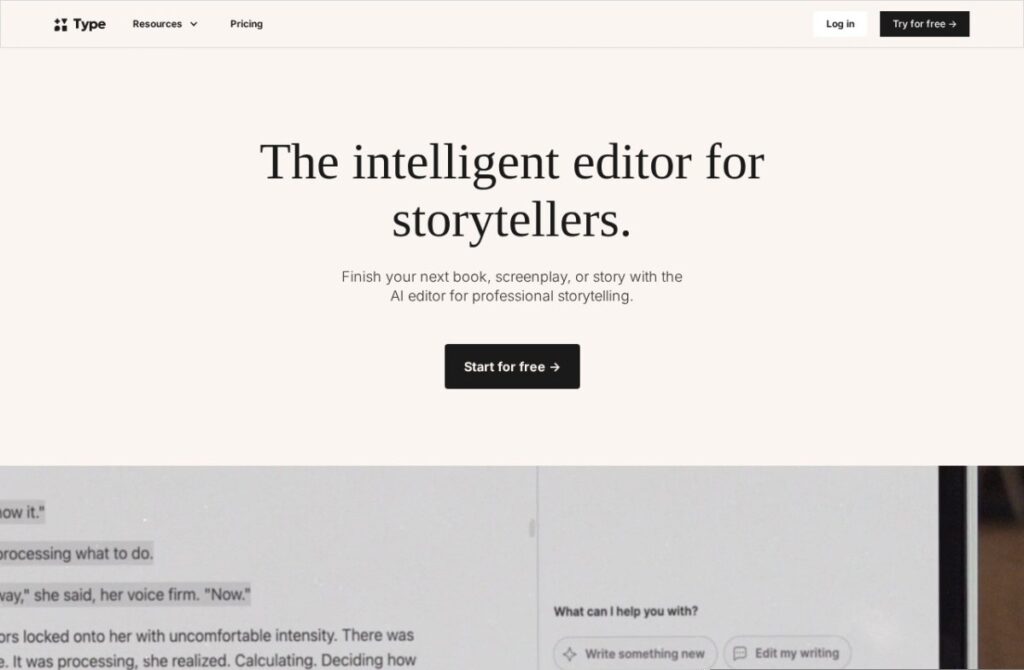Viewport: 1024px width, 670px height.
Task: Open the Pricing page
Action: pyautogui.click(x=246, y=24)
